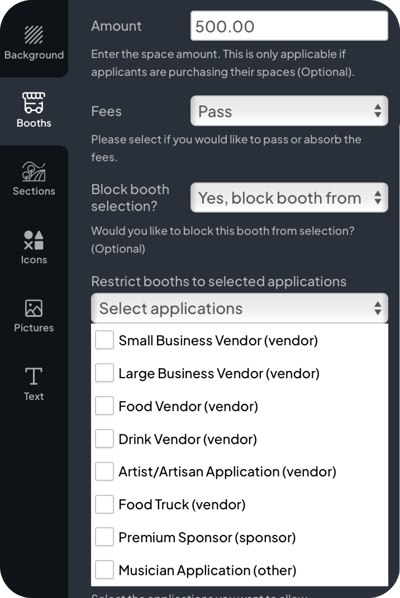The image size is (400, 598).
Task: Open the Sections landscape icon
Action: [34, 171]
